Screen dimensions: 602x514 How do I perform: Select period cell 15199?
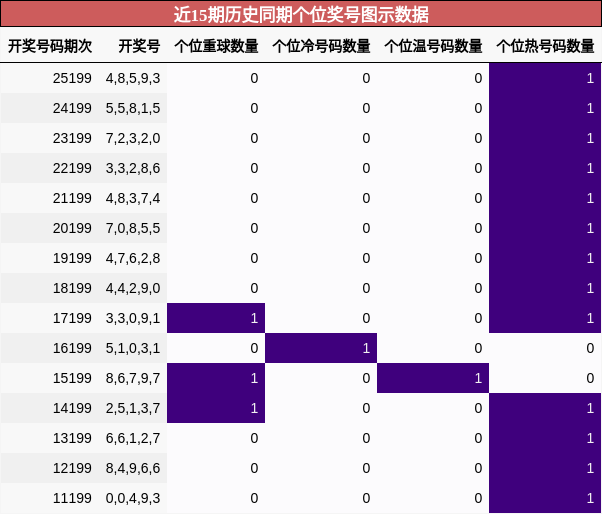[x=72, y=378]
